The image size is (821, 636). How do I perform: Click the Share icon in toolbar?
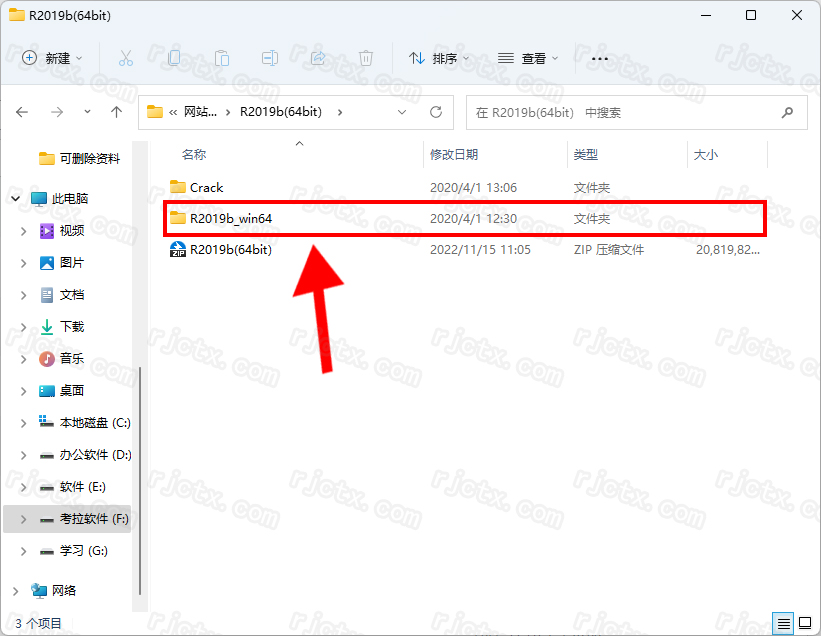[x=318, y=59]
